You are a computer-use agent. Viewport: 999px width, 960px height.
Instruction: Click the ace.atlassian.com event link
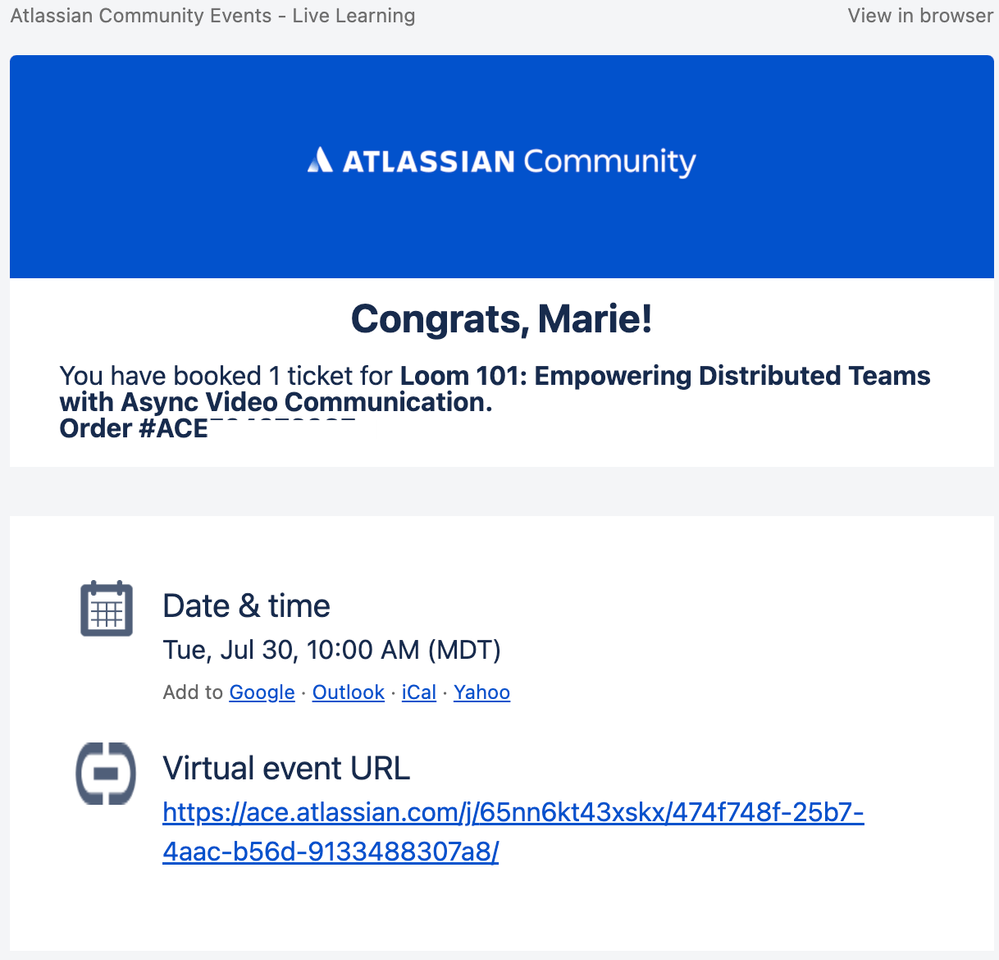(x=512, y=812)
